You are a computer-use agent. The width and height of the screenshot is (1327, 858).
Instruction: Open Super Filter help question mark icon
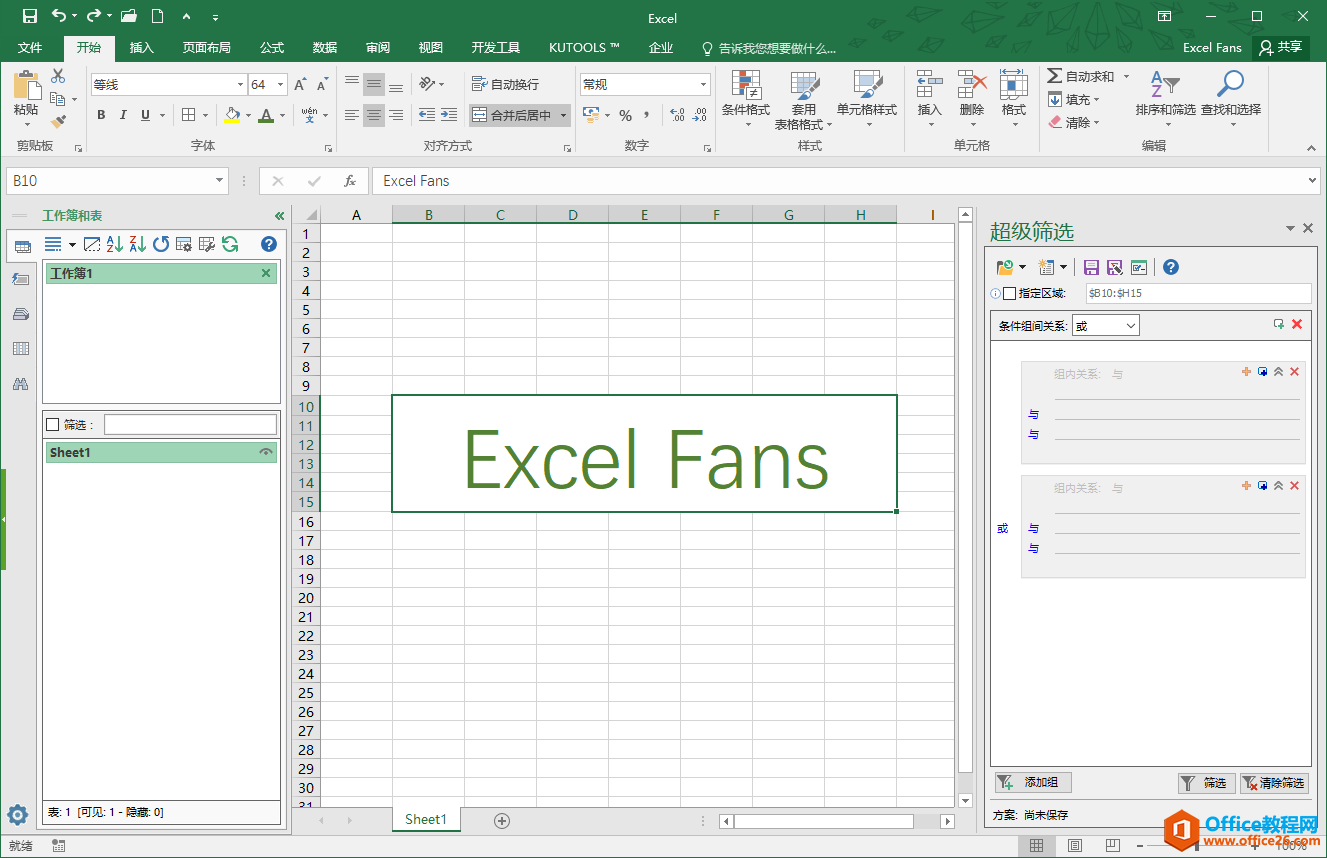coord(1171,267)
